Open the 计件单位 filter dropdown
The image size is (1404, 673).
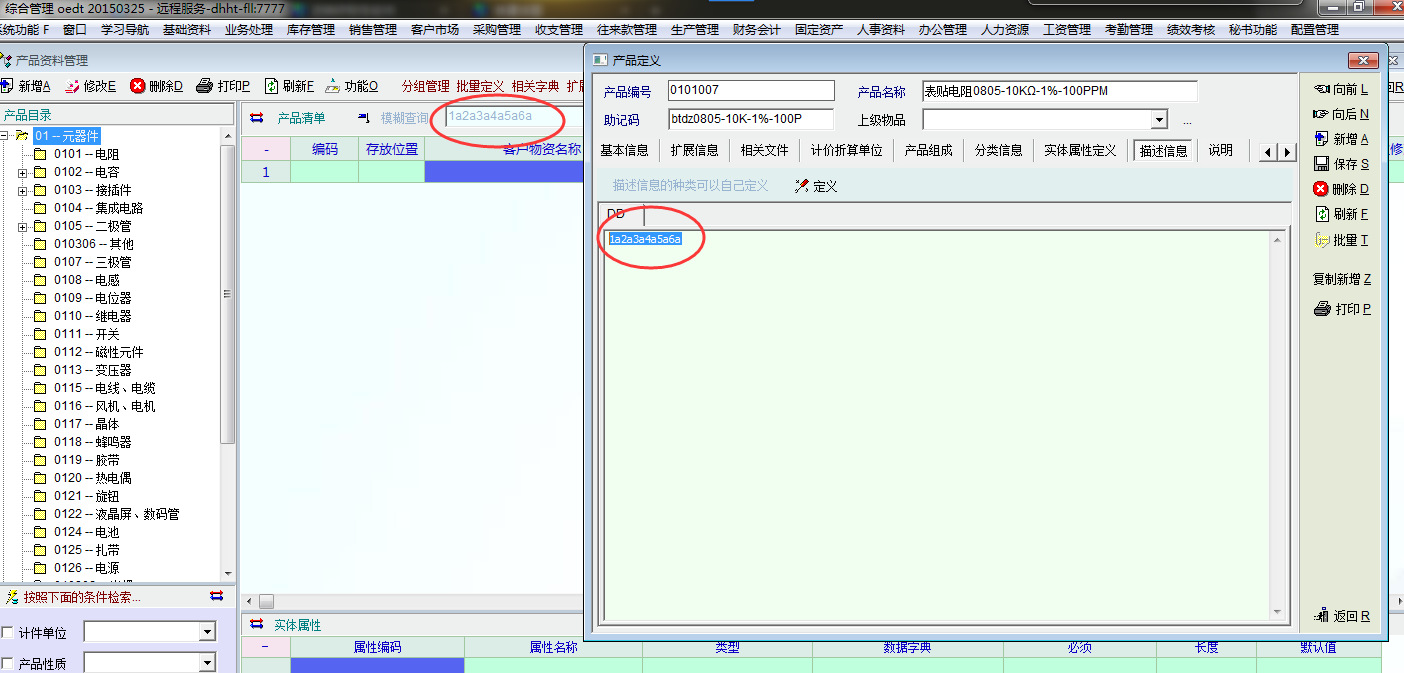(207, 632)
